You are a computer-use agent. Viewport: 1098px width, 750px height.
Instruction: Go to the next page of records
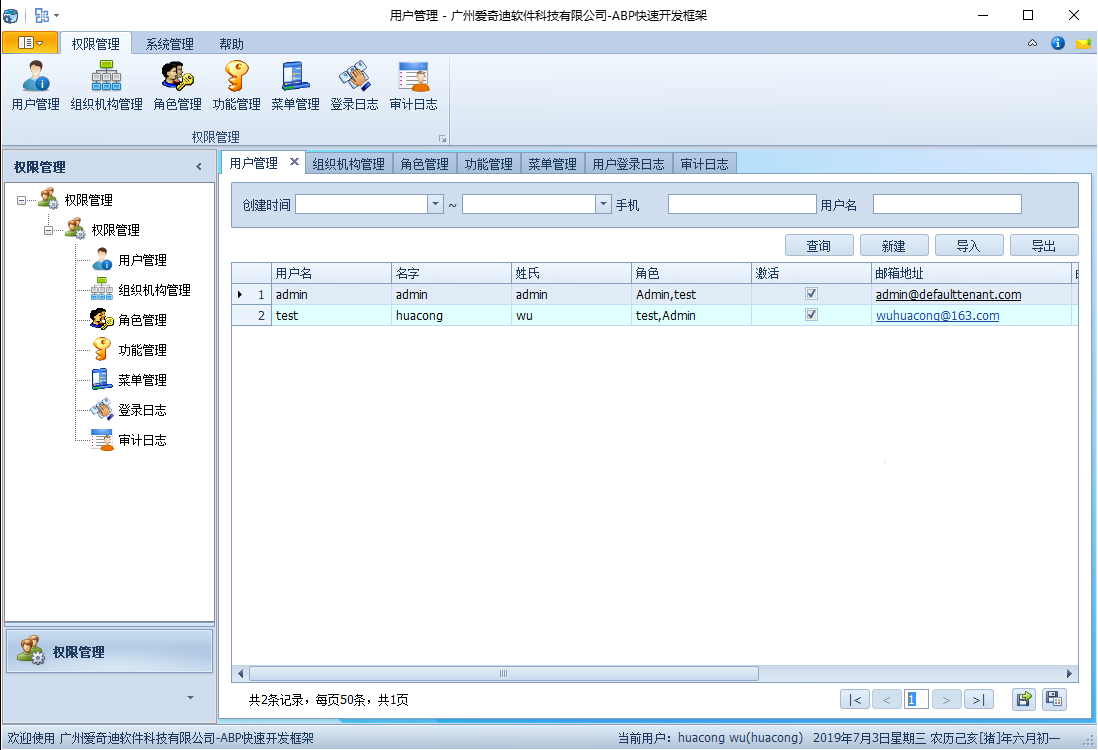(946, 700)
